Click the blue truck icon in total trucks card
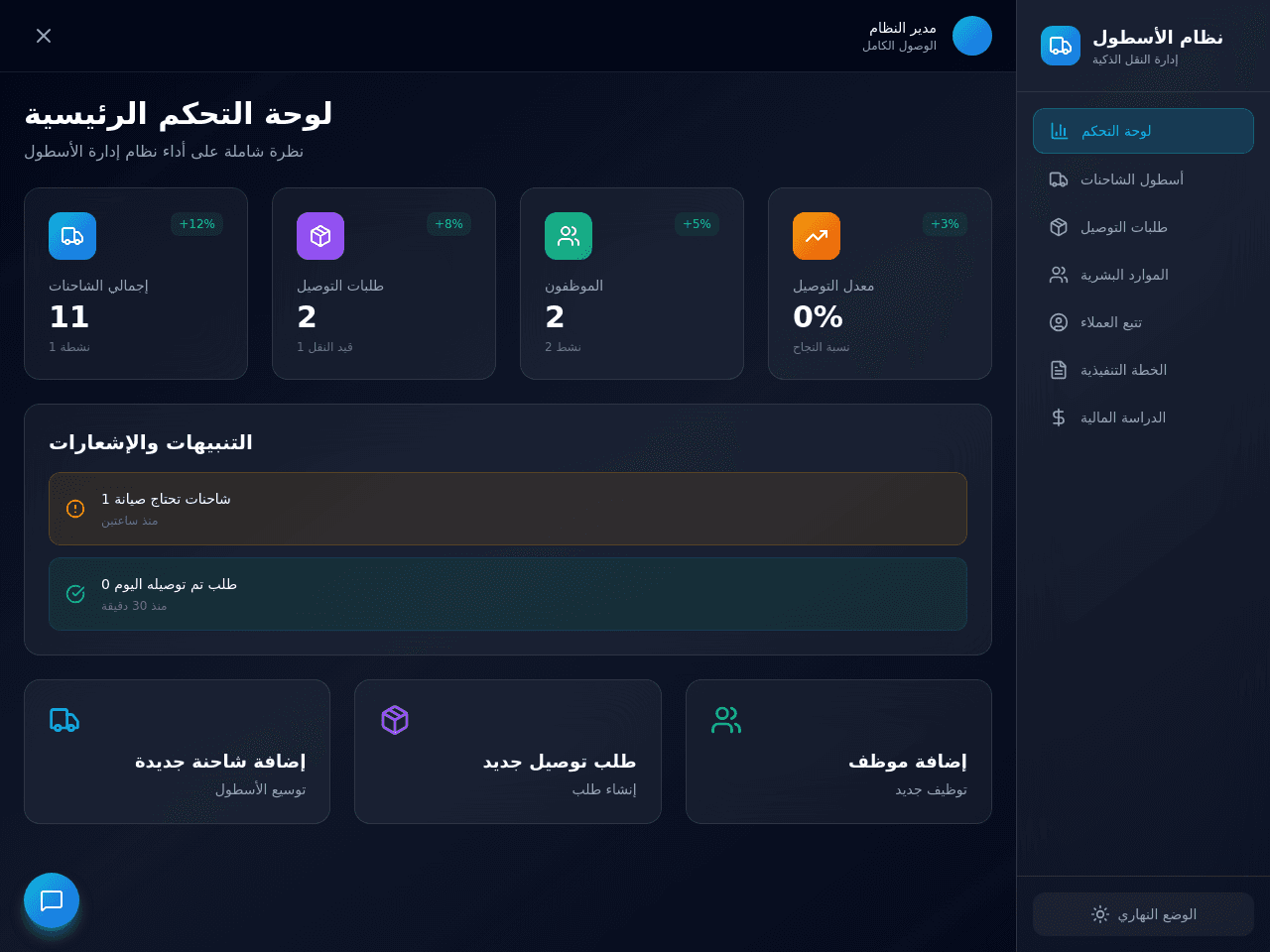 72,236
